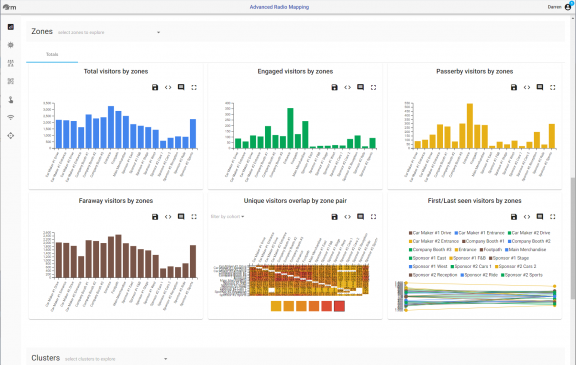576x365 pixels.
Task: Open comments on Total visitors by zones
Action: (181, 87)
